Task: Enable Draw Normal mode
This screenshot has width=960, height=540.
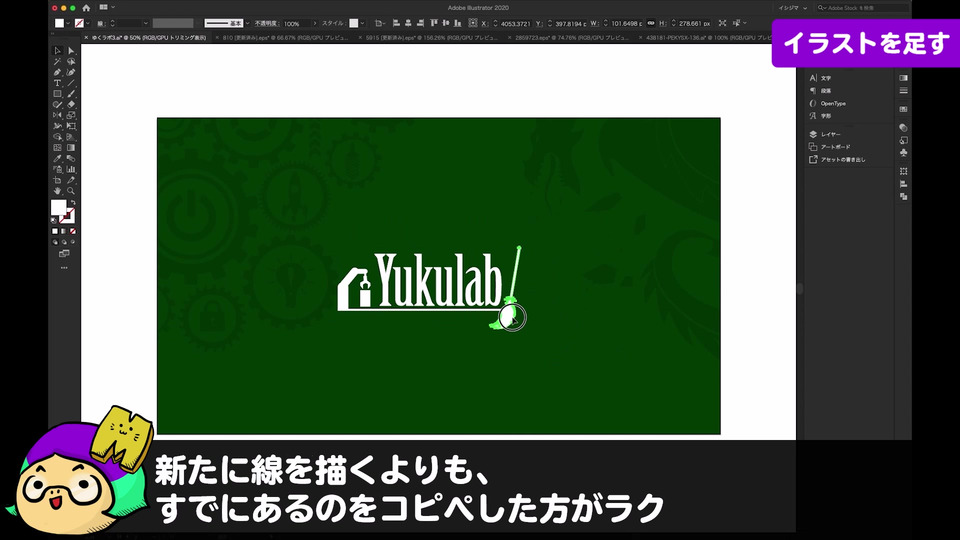Action: click(55, 242)
